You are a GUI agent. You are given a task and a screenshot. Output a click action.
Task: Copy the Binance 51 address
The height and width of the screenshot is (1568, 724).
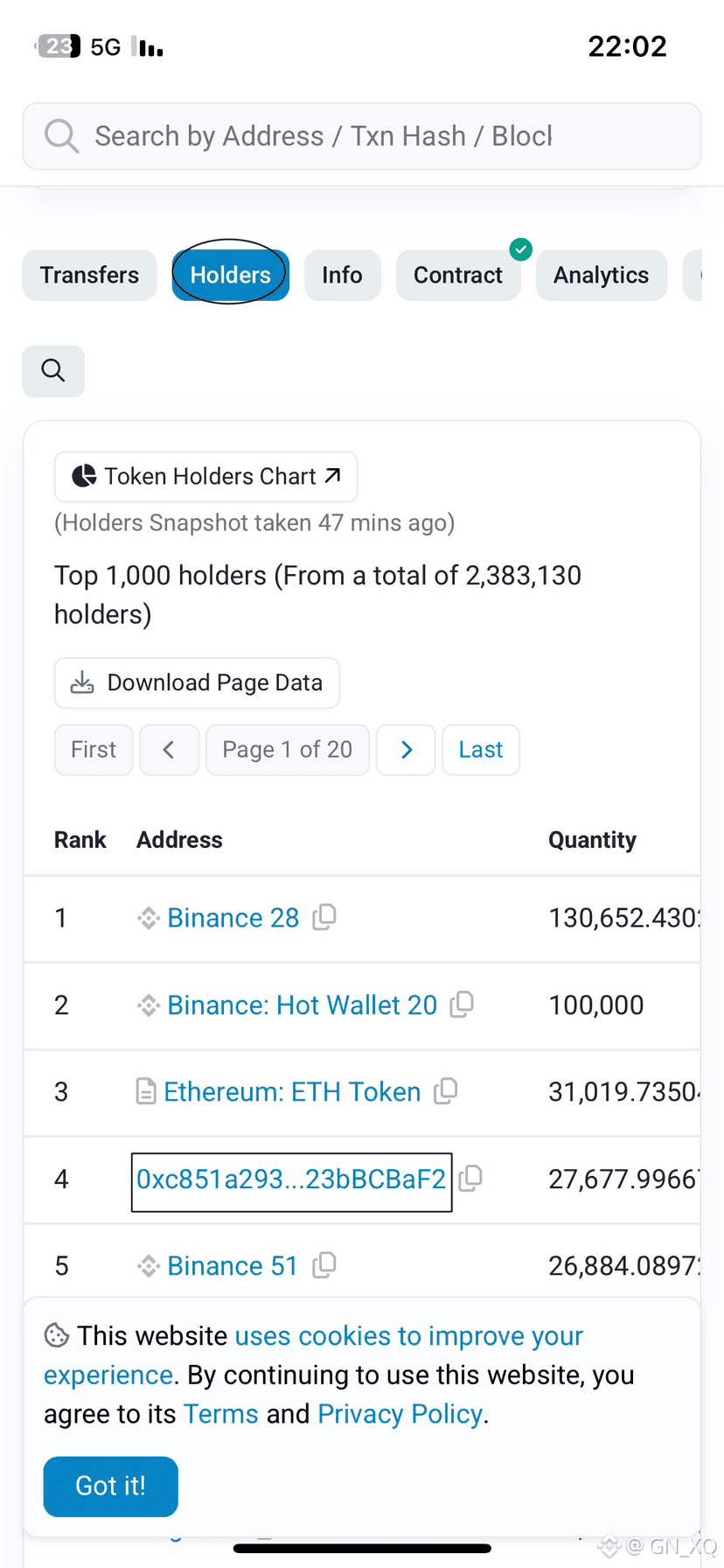point(324,1265)
